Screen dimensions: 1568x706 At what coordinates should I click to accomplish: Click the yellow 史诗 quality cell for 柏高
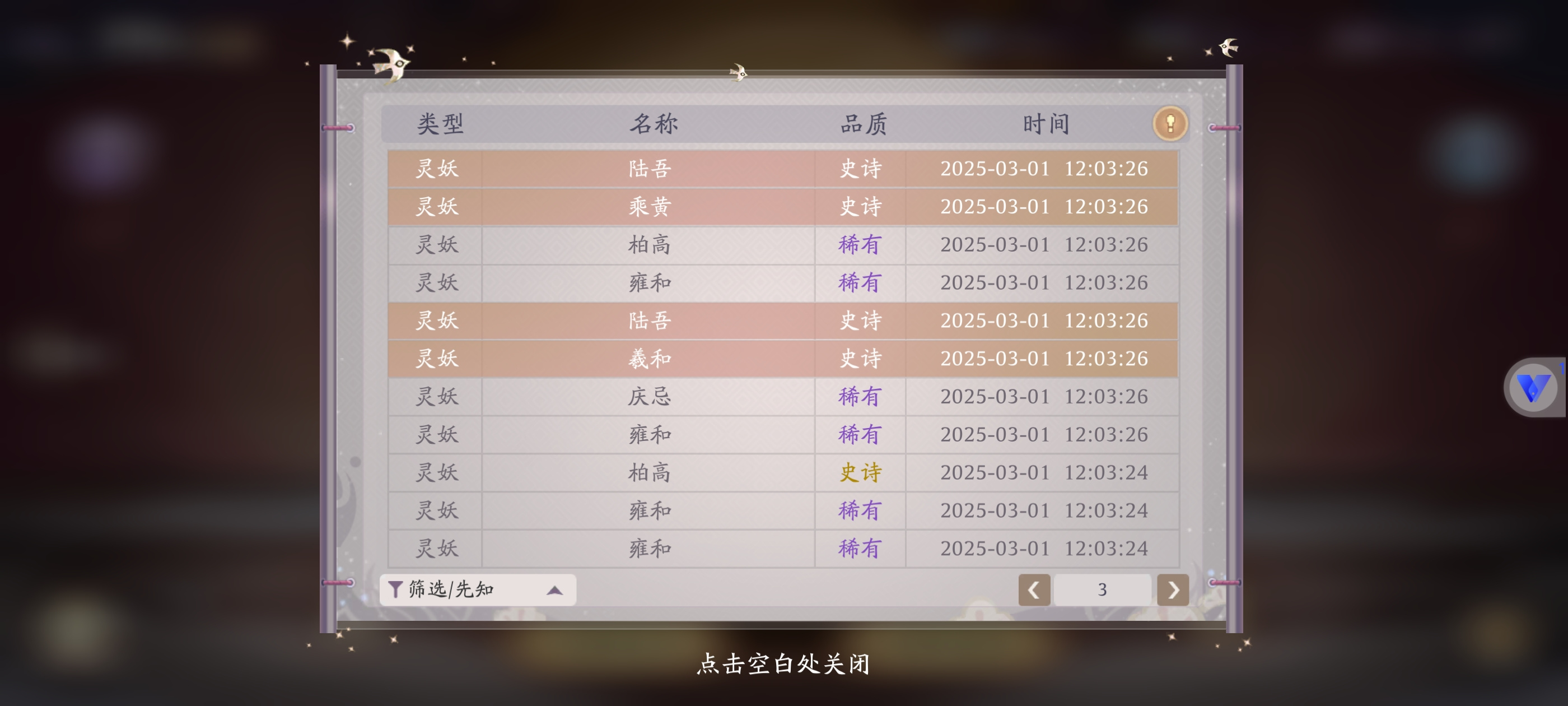[860, 472]
